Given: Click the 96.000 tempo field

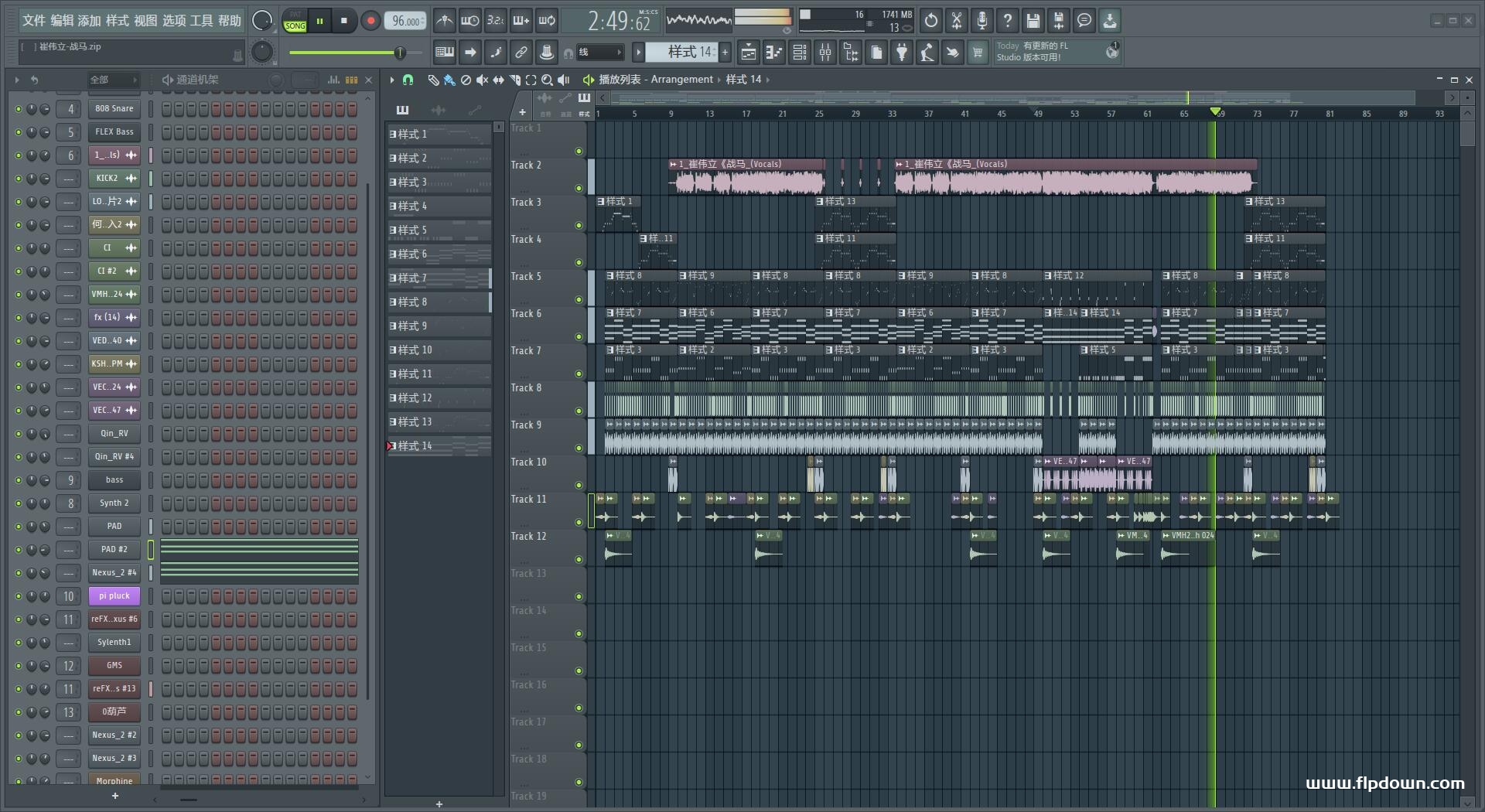Looking at the screenshot, I should click(x=406, y=21).
